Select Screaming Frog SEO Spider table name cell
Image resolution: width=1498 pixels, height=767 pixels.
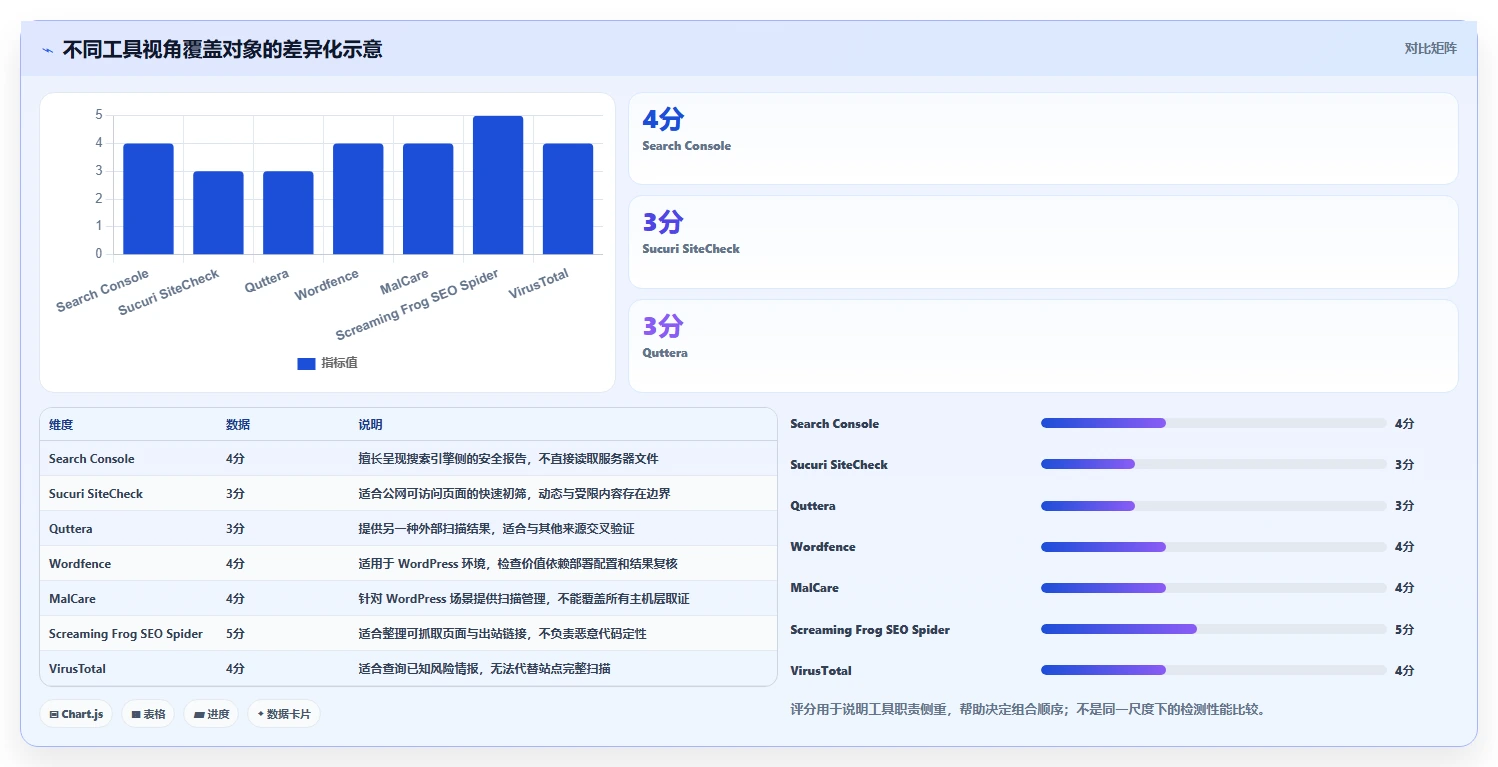point(126,634)
